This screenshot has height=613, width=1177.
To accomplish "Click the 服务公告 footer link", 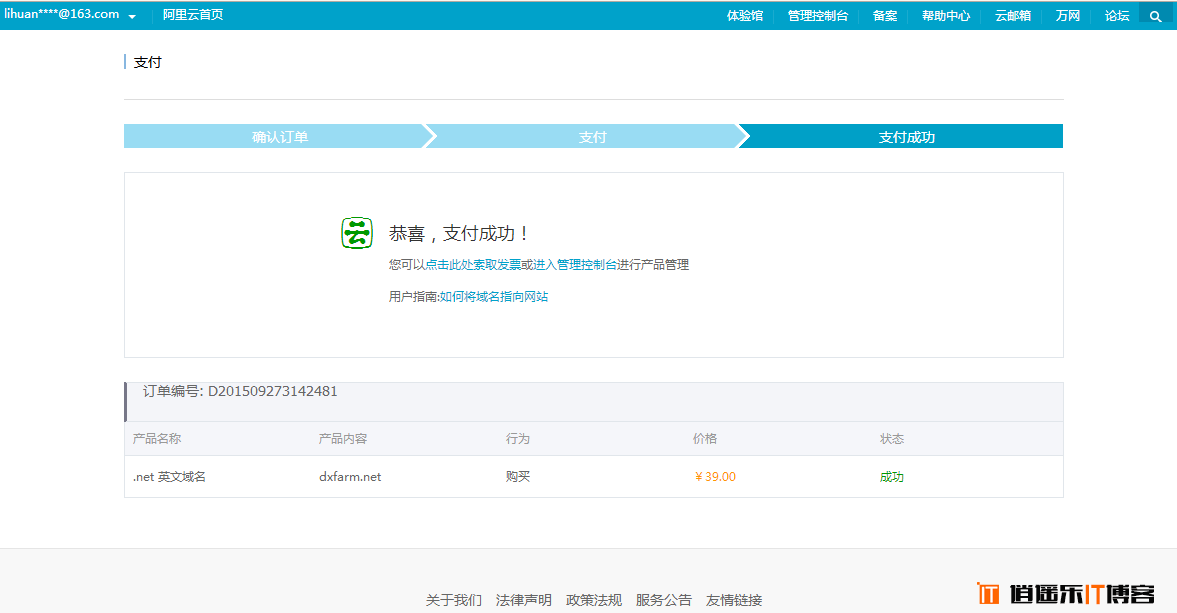I will 664,600.
